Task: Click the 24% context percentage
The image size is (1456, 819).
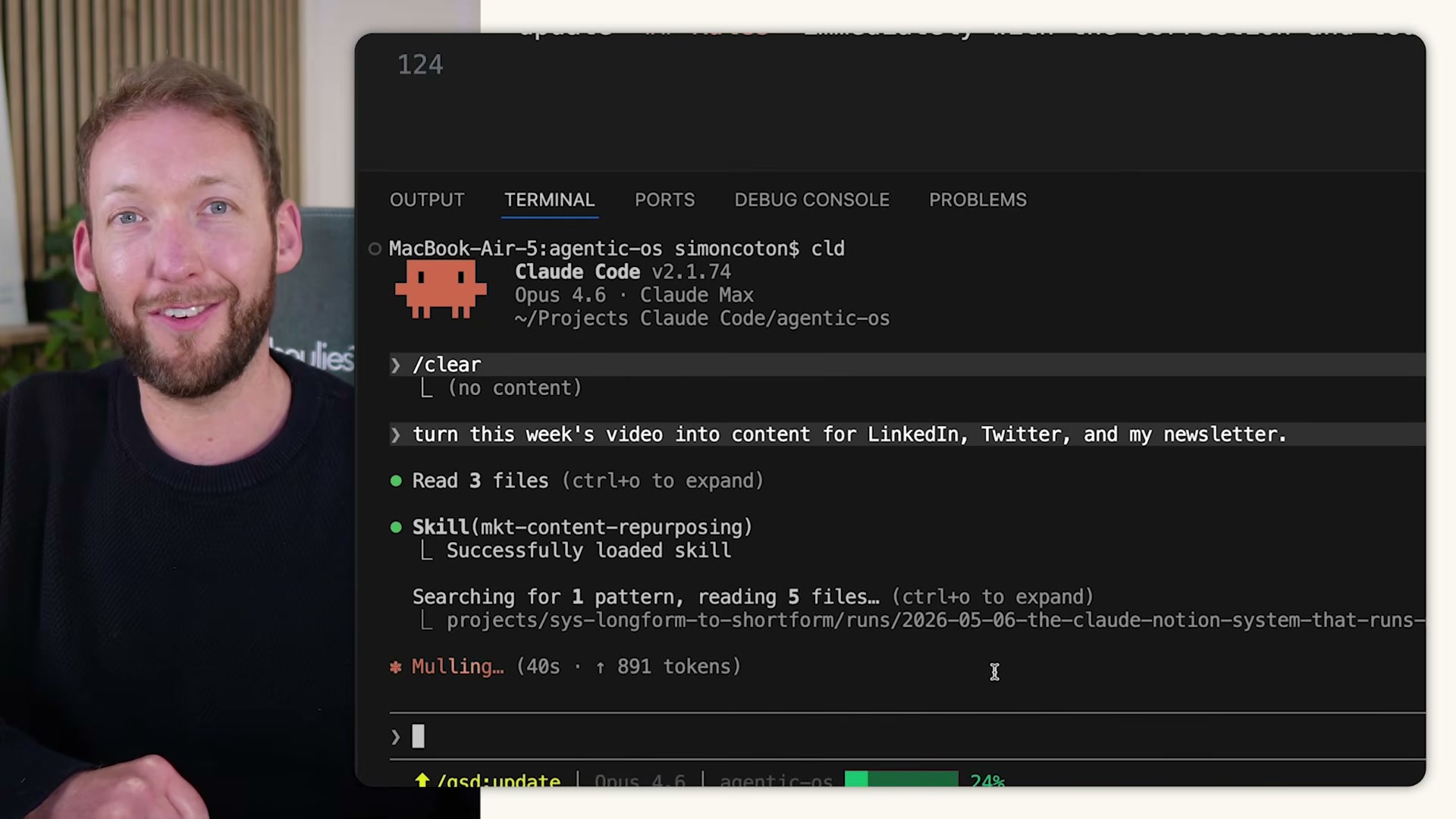Action: 987,780
